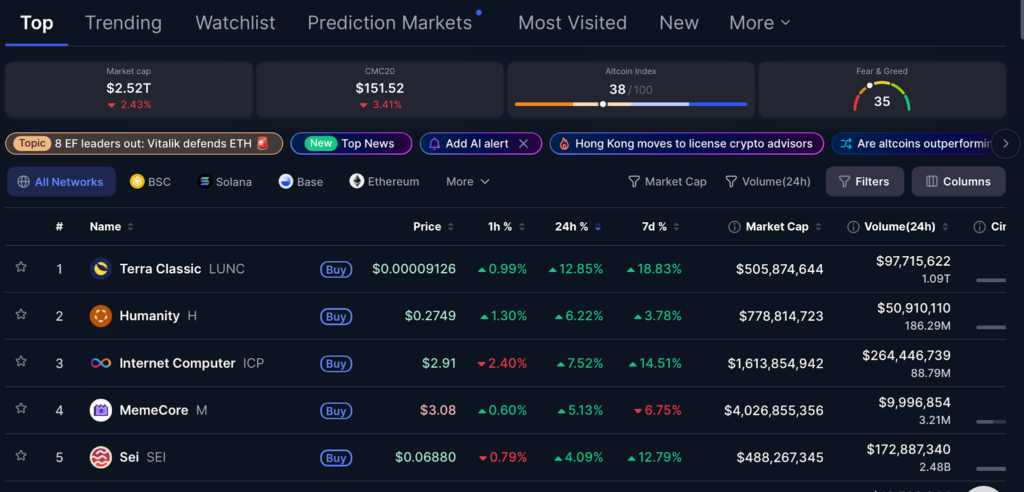Switch to the Trending tab

click(x=123, y=23)
